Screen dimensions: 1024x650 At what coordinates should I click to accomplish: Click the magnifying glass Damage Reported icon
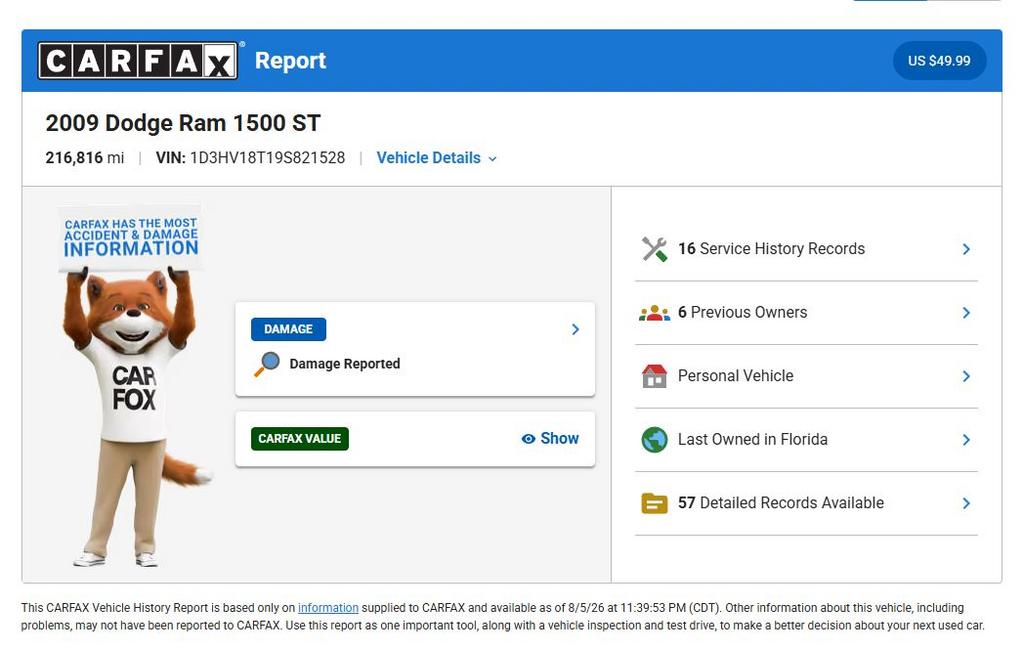pyautogui.click(x=266, y=364)
